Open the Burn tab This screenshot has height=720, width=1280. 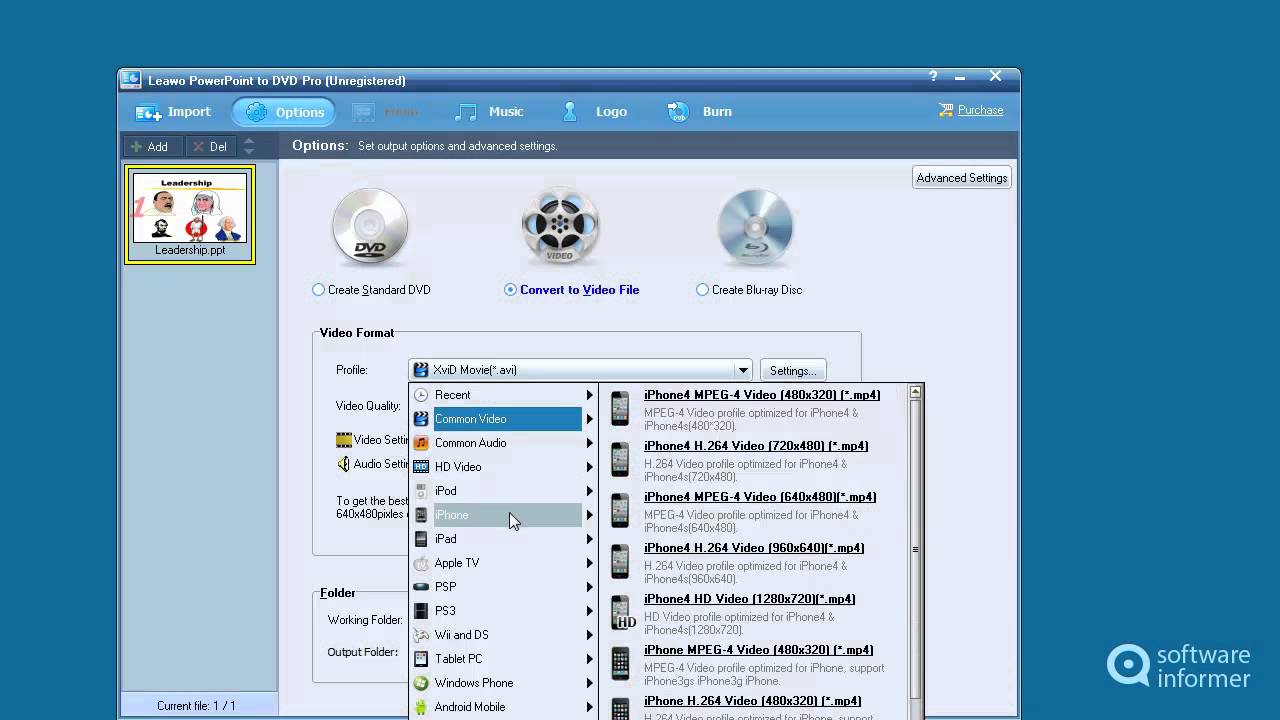pyautogui.click(x=700, y=112)
